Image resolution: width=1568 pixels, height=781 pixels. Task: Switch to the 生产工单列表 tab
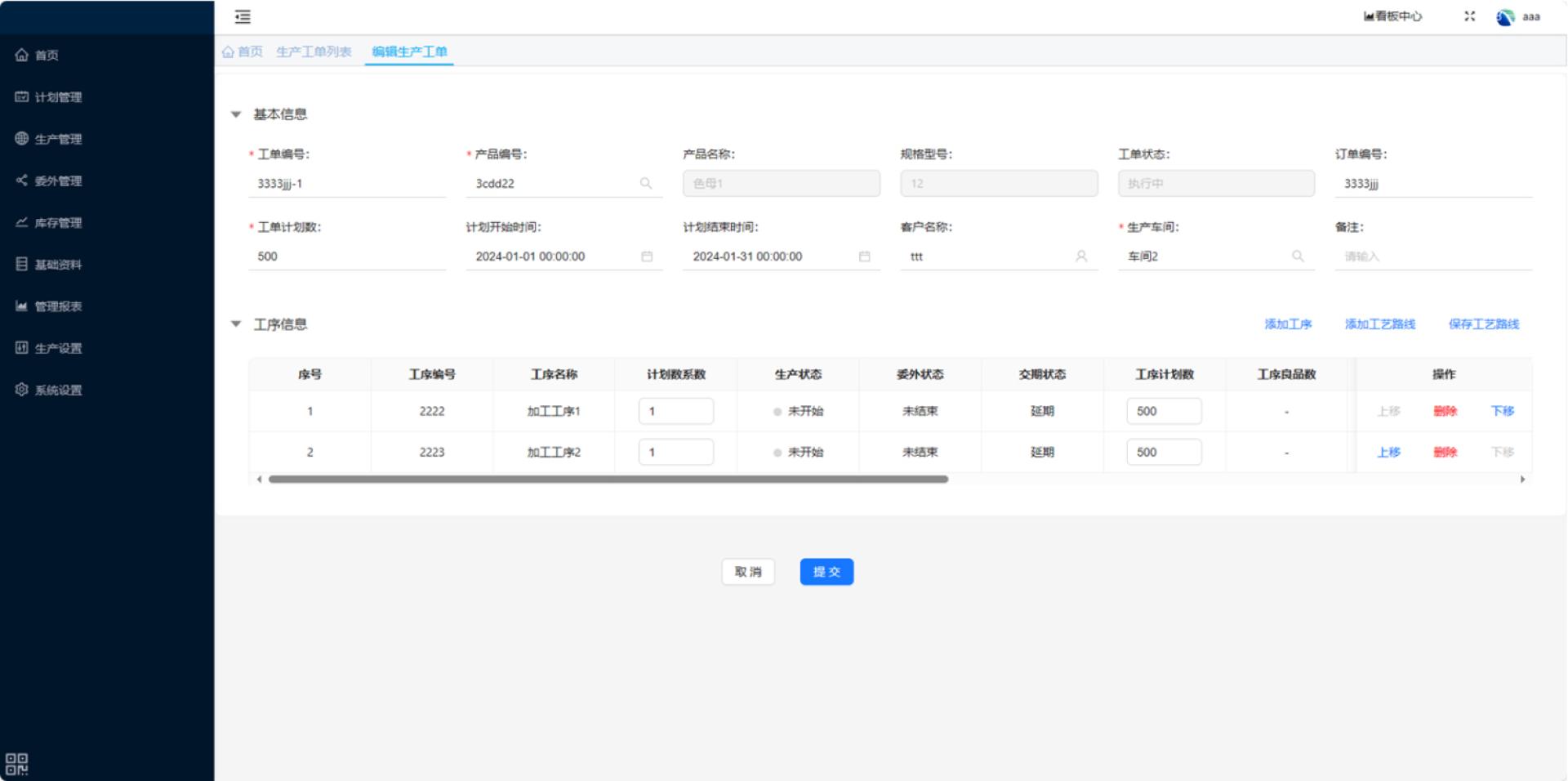point(314,51)
